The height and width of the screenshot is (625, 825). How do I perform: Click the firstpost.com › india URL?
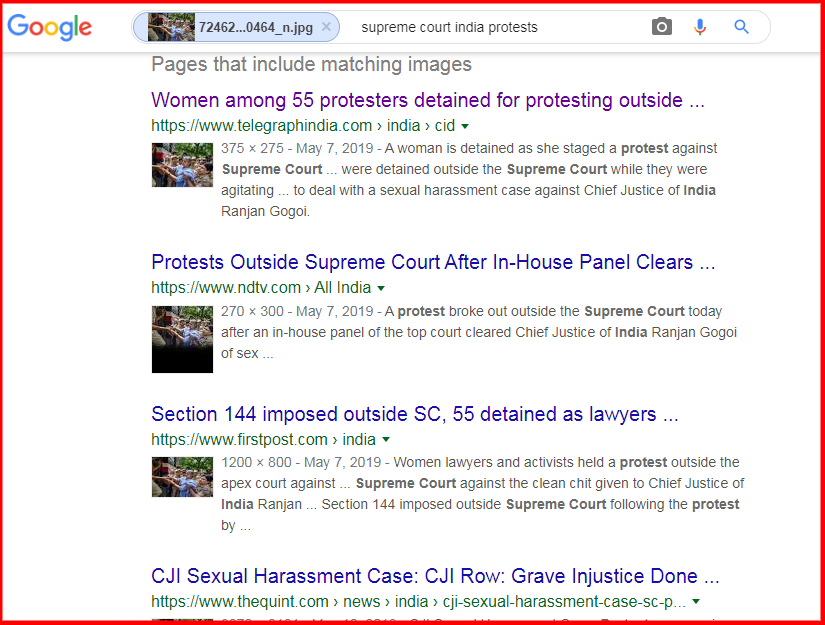point(263,439)
